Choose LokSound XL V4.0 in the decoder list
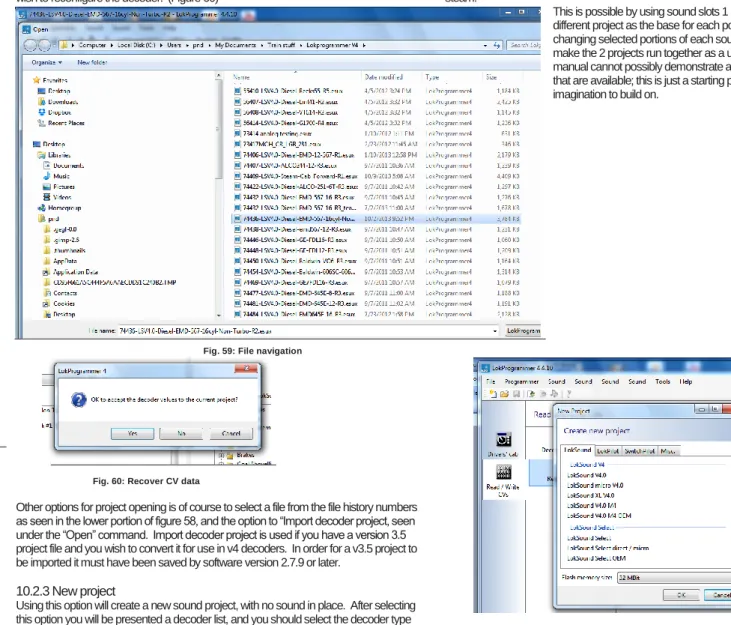 pyautogui.click(x=591, y=495)
